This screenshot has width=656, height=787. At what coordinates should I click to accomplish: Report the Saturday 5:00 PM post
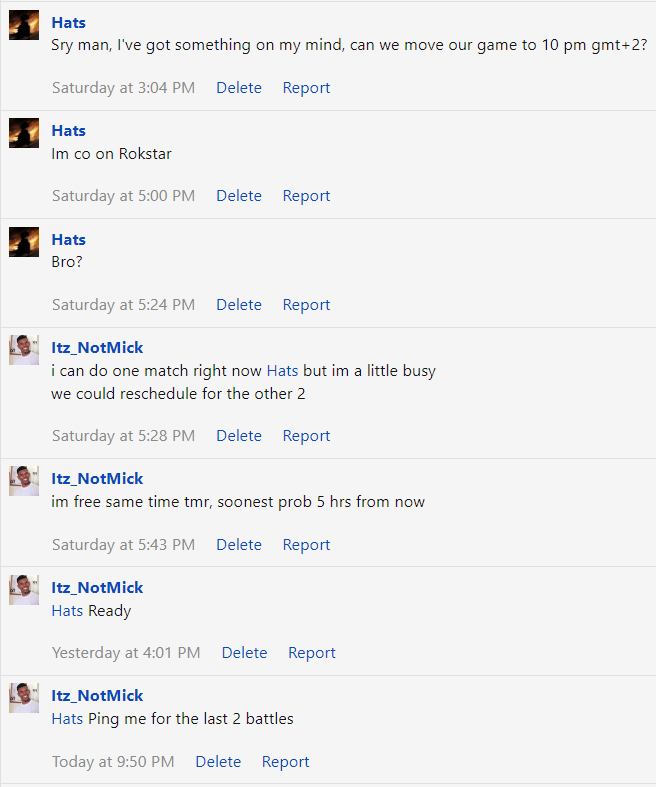(x=306, y=196)
